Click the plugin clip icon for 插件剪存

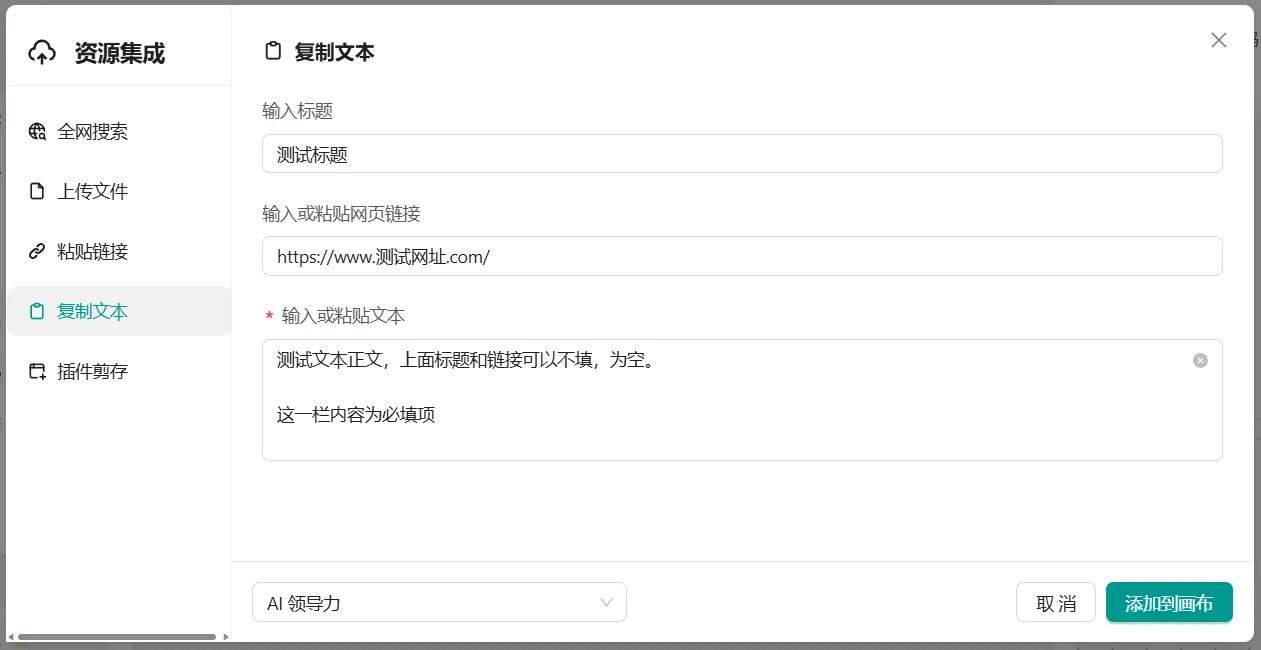click(37, 372)
